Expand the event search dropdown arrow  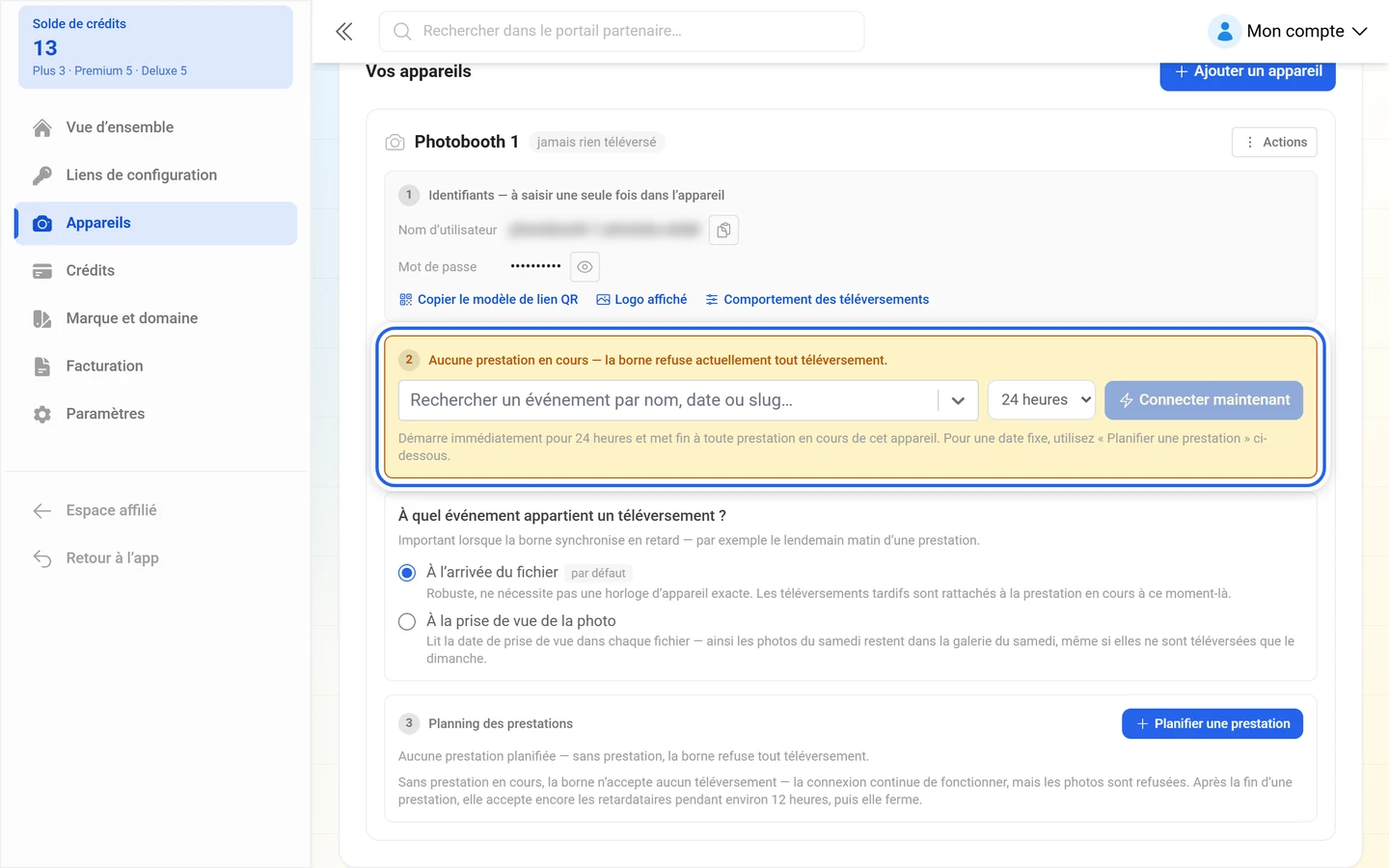pyautogui.click(x=958, y=400)
